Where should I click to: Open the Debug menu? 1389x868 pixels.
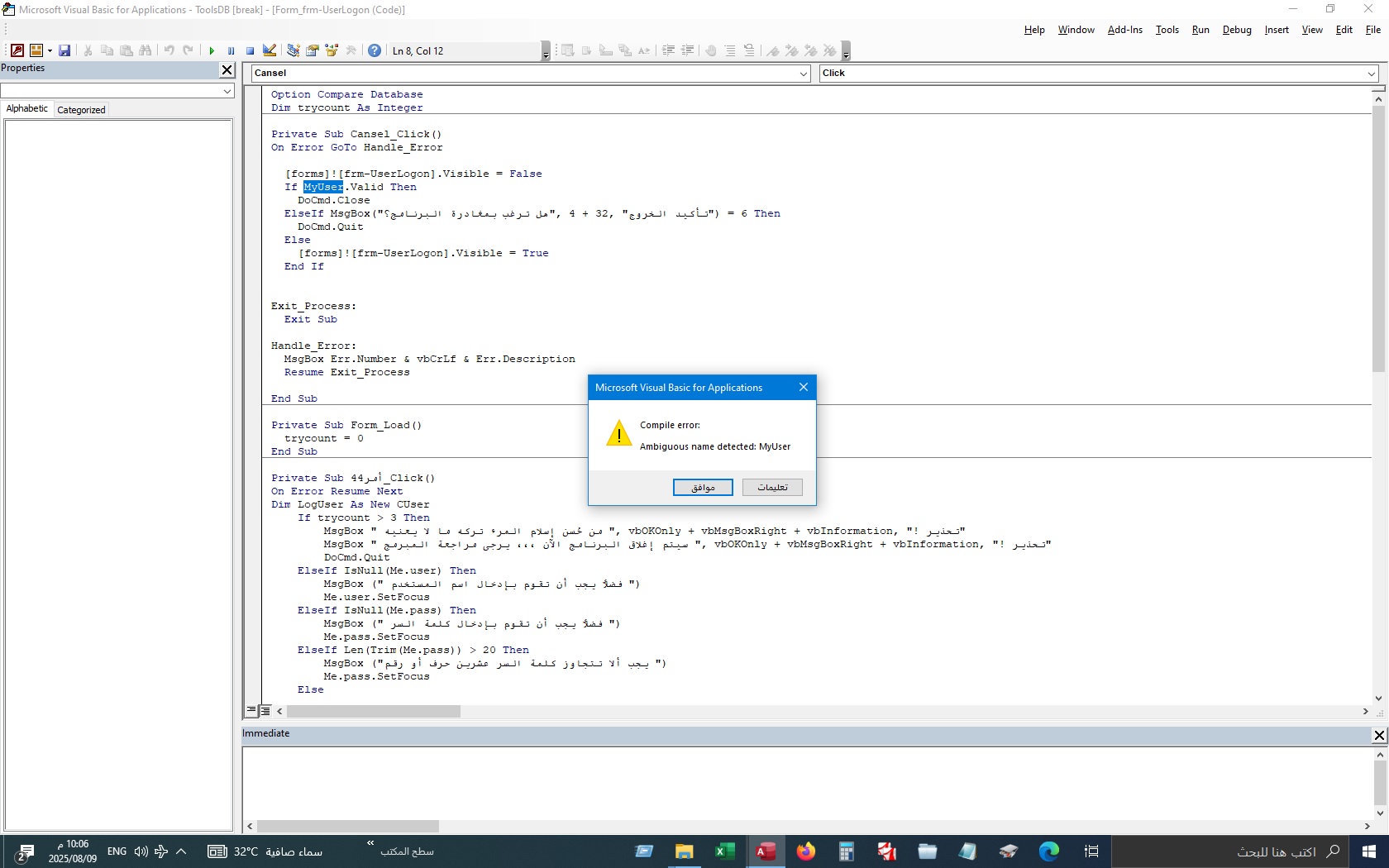tap(1237, 30)
